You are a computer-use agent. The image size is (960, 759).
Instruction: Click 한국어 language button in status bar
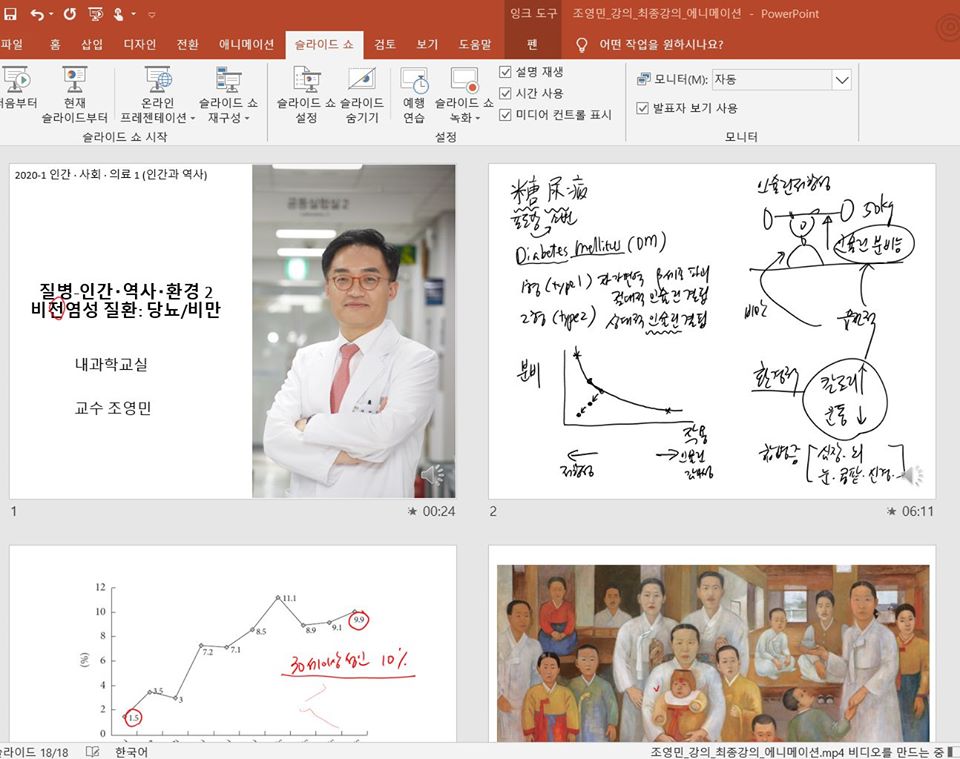pos(131,751)
